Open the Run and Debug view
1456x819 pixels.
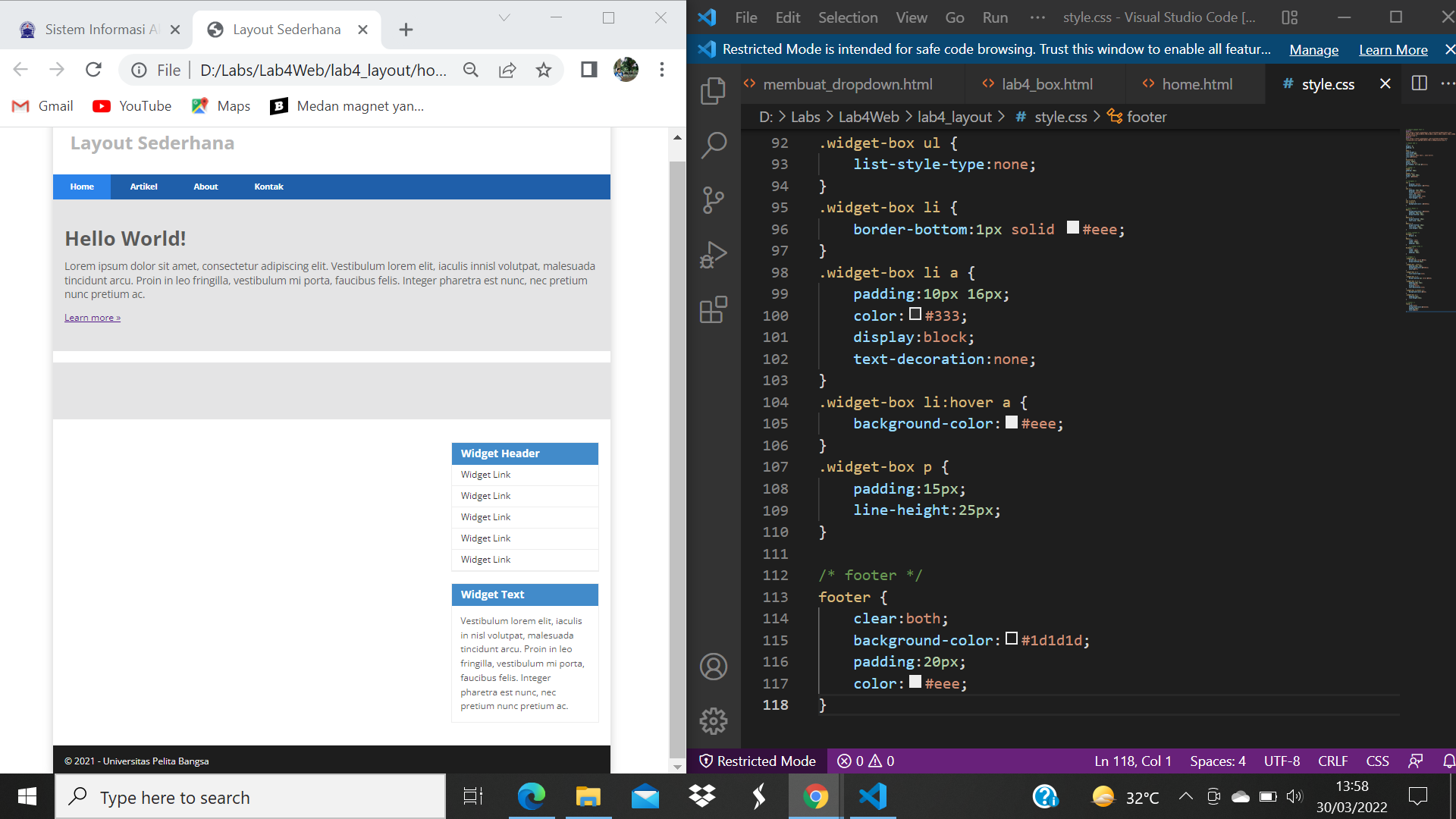point(714,254)
